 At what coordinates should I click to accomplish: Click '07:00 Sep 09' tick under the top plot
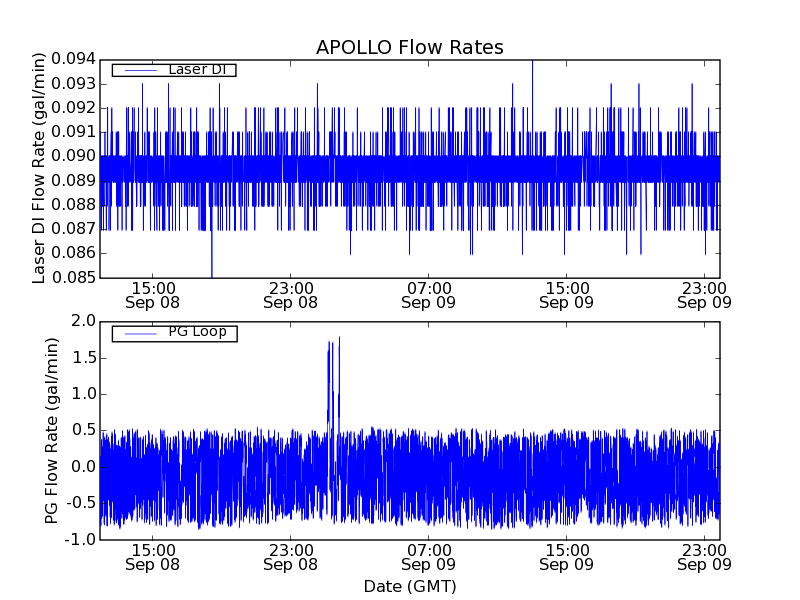pos(428,293)
